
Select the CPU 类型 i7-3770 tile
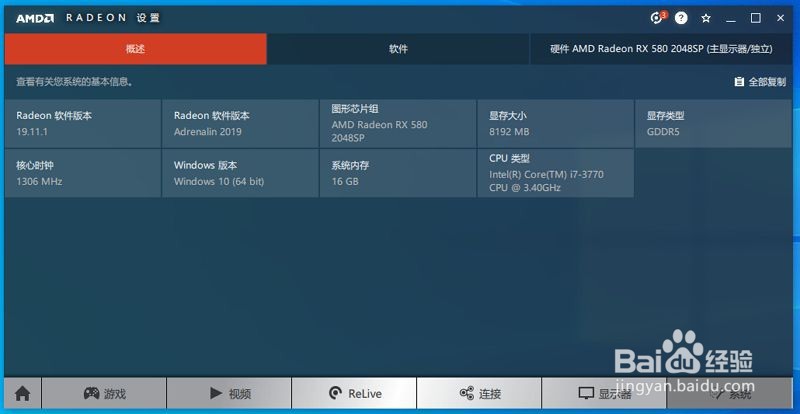(556, 173)
